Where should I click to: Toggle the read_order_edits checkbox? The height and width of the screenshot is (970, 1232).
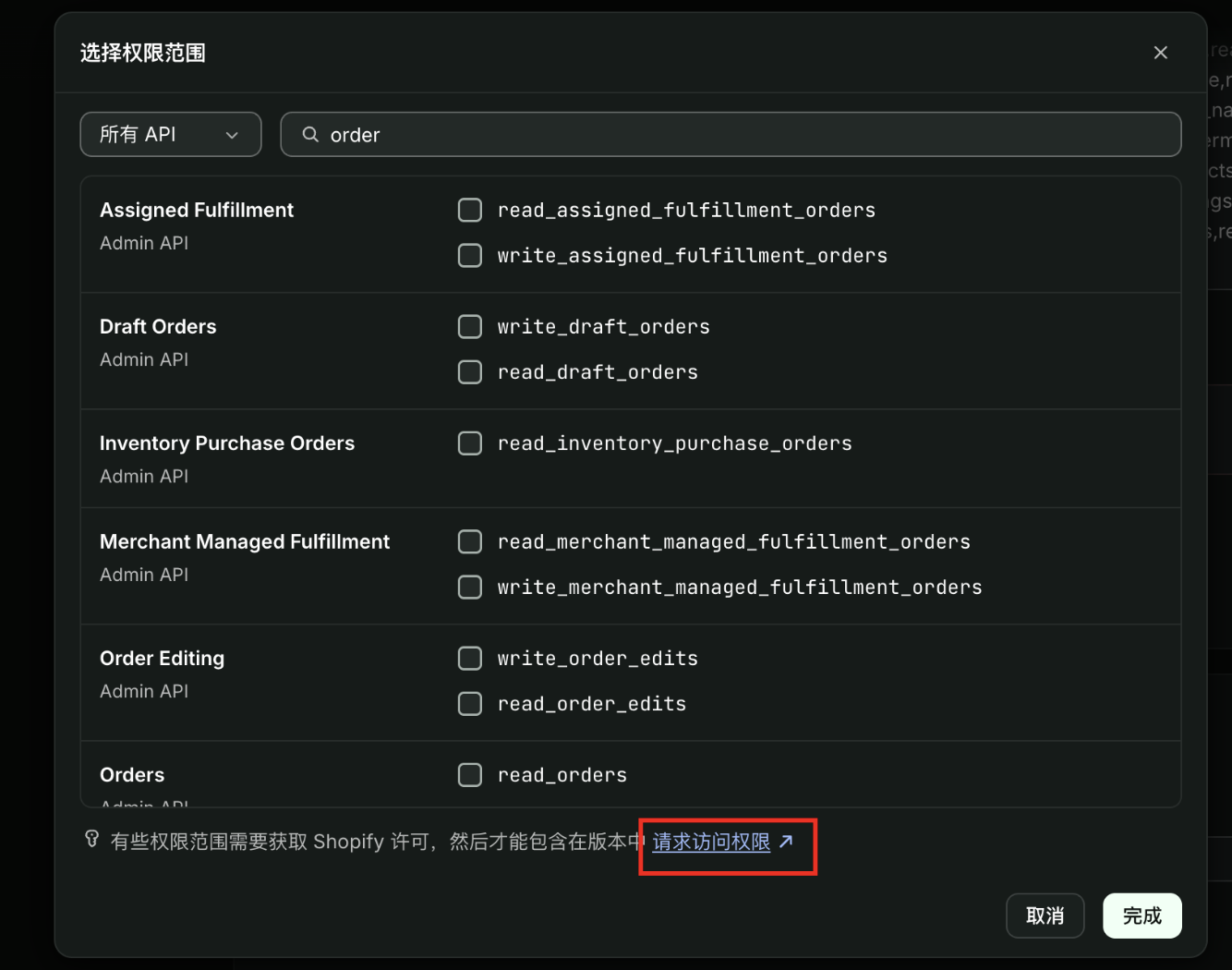(x=470, y=704)
